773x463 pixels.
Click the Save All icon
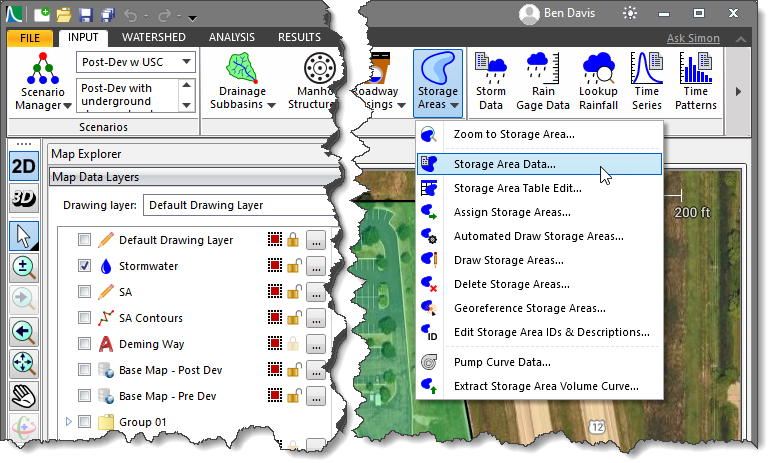(107, 15)
